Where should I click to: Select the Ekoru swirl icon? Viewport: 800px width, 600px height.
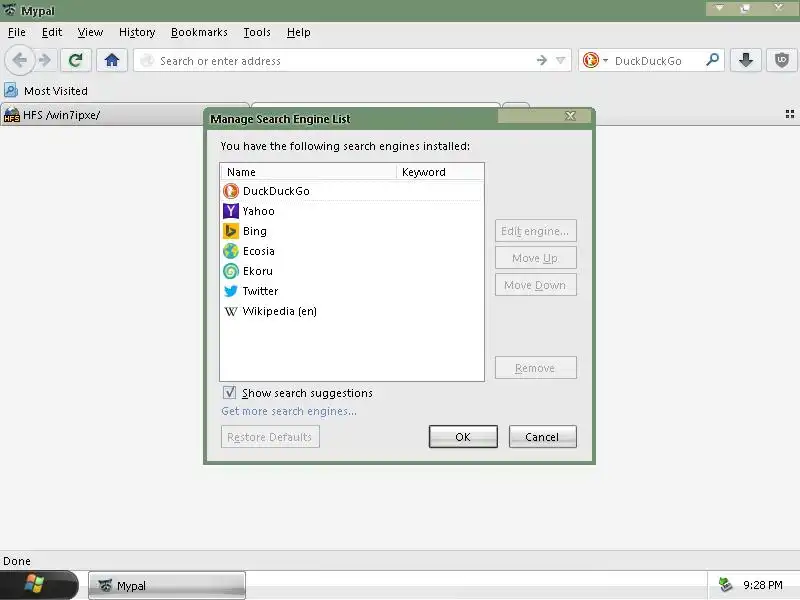pyautogui.click(x=231, y=271)
